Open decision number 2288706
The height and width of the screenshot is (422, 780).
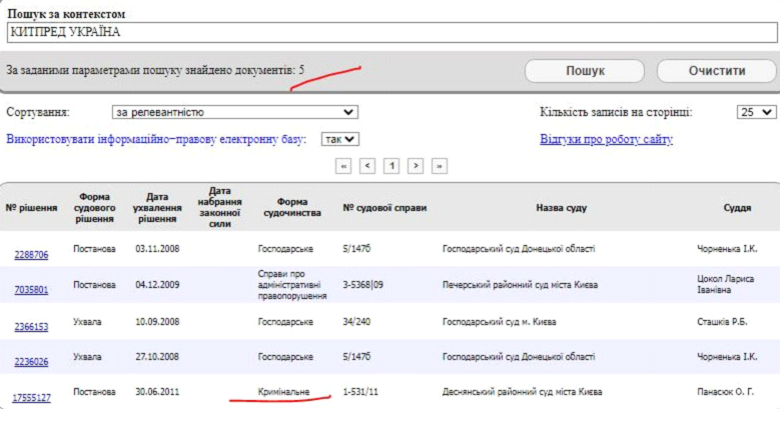pyautogui.click(x=31, y=254)
